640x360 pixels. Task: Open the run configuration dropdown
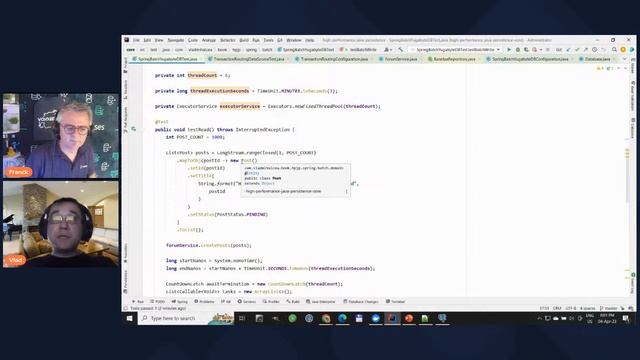tap(456, 49)
